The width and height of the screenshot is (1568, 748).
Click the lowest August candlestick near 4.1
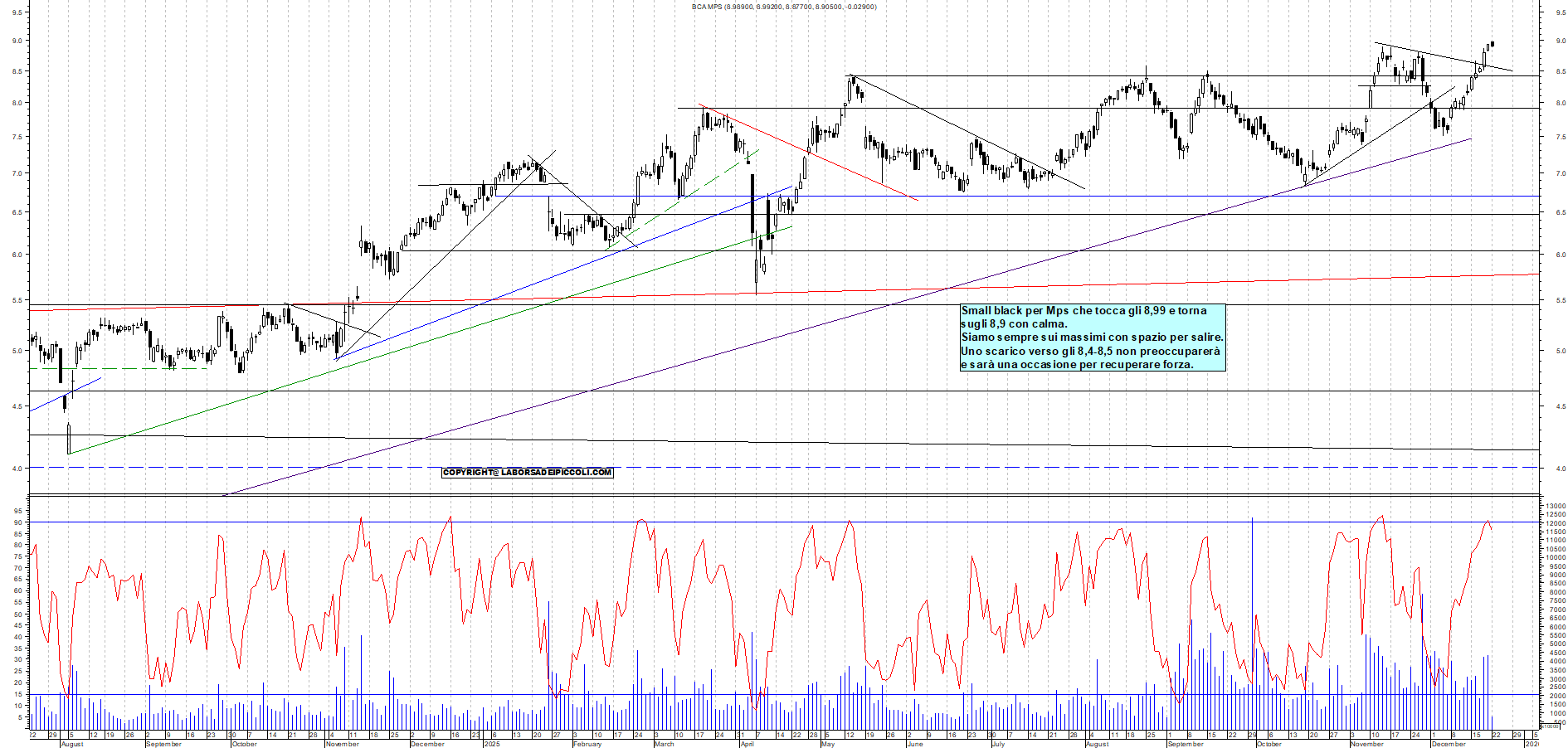click(69, 438)
